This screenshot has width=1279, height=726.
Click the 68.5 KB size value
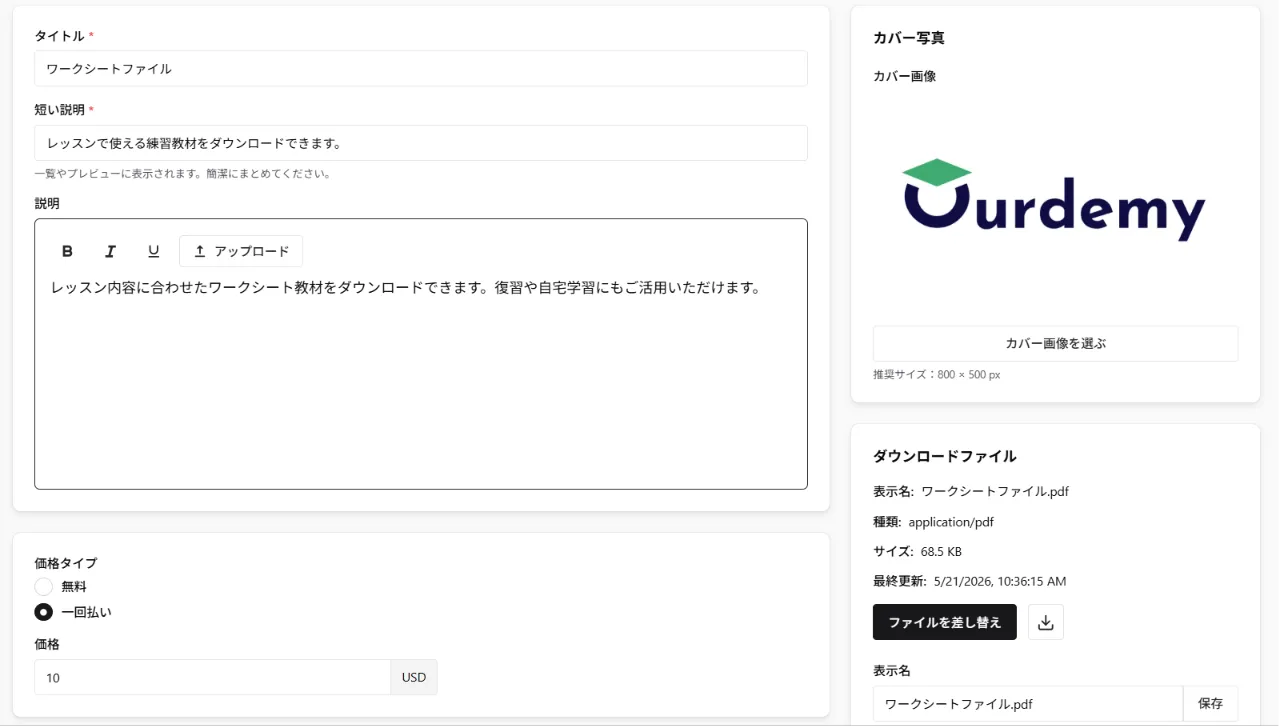[941, 551]
